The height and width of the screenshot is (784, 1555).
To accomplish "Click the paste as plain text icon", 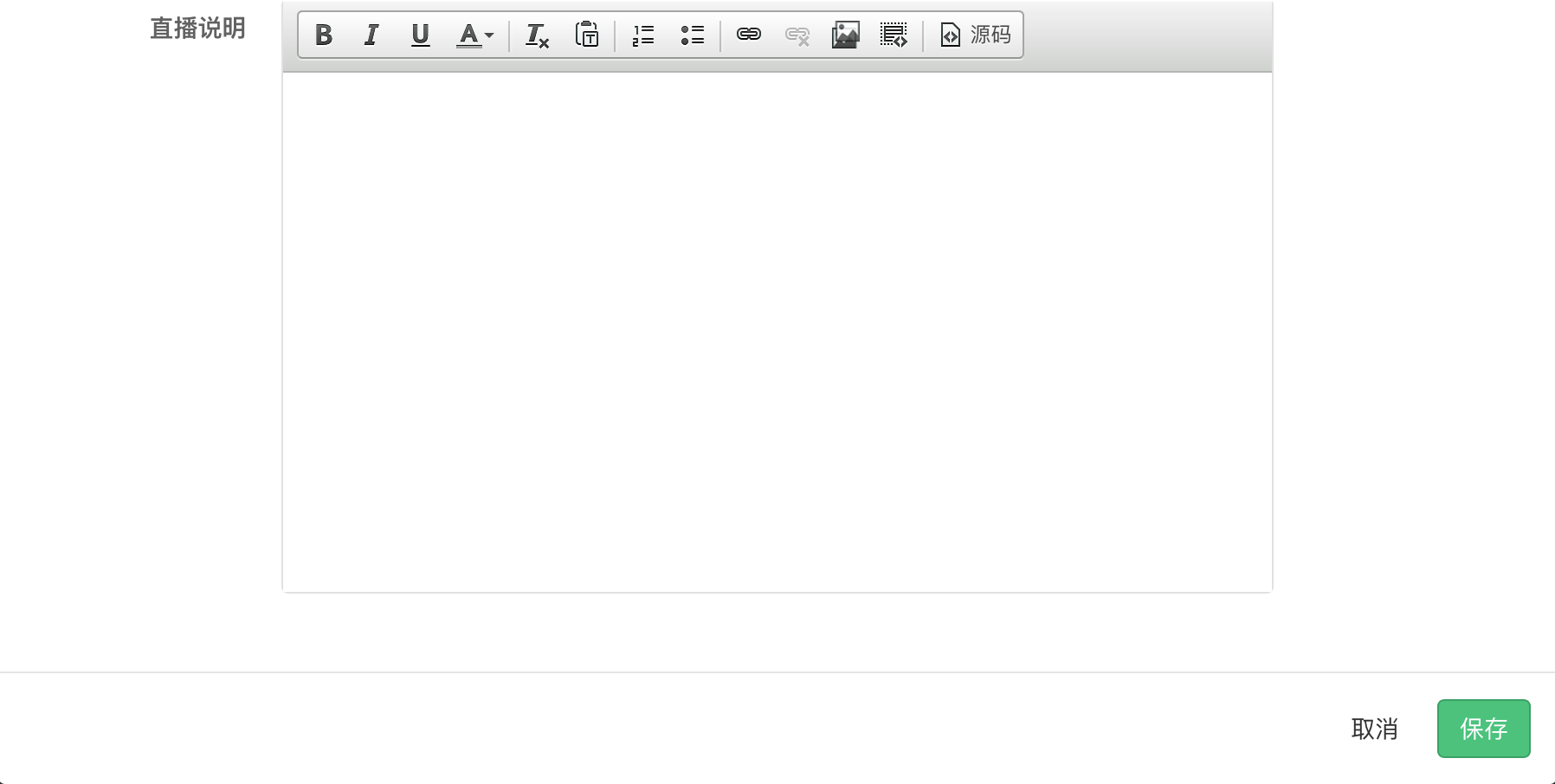I will 586,35.
